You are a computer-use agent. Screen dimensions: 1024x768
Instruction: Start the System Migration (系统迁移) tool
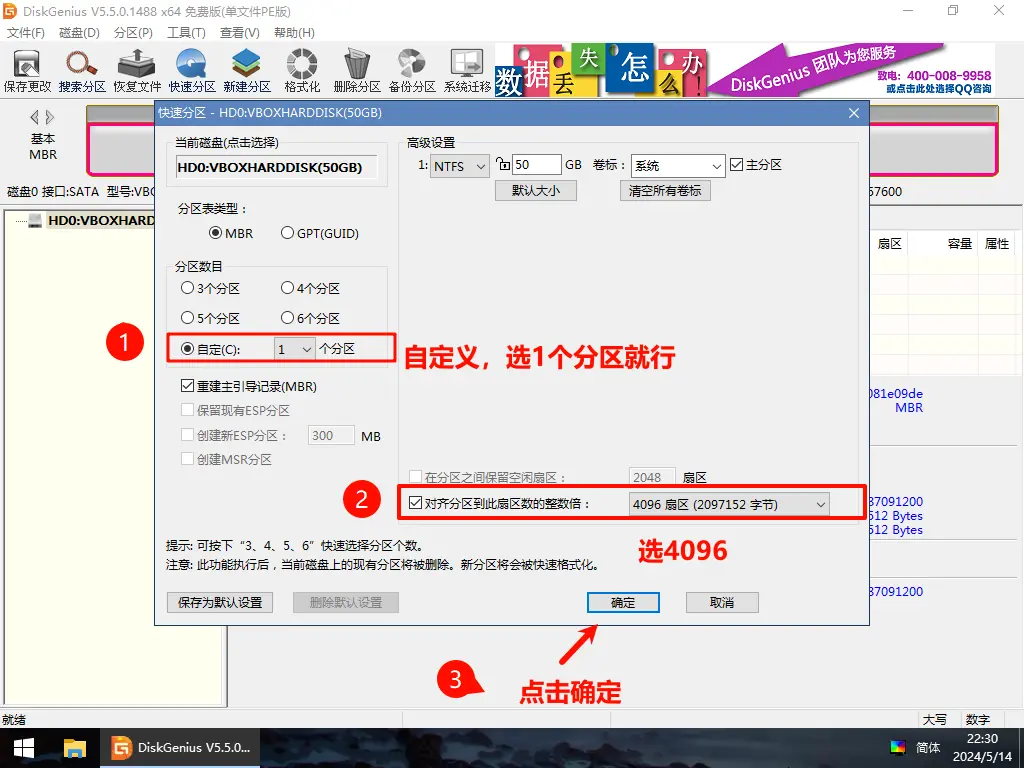467,71
